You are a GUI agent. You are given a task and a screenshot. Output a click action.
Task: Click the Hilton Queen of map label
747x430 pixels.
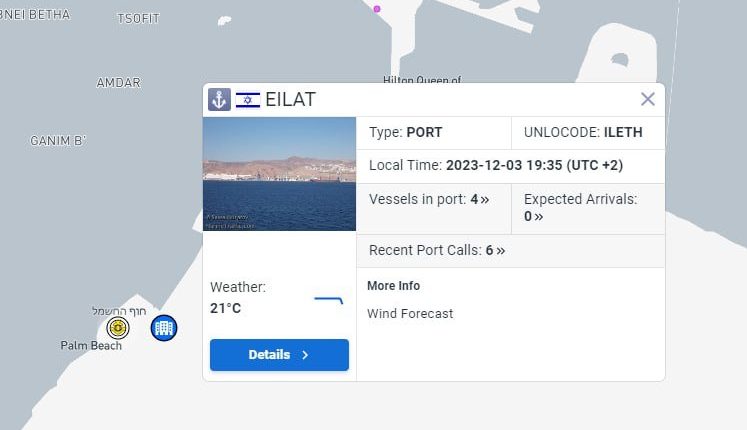[x=422, y=80]
